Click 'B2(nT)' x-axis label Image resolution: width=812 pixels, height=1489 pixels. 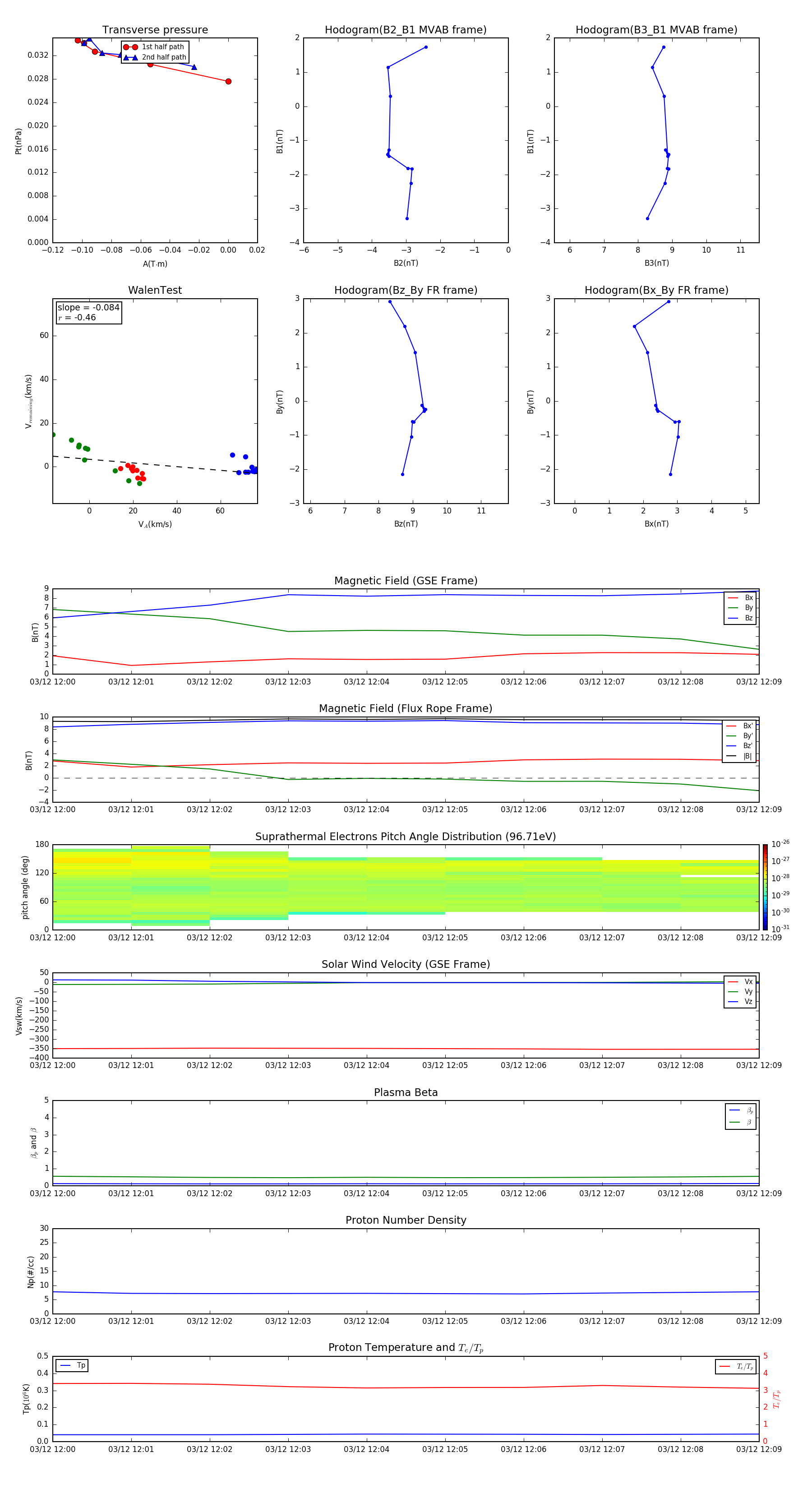[x=406, y=264]
